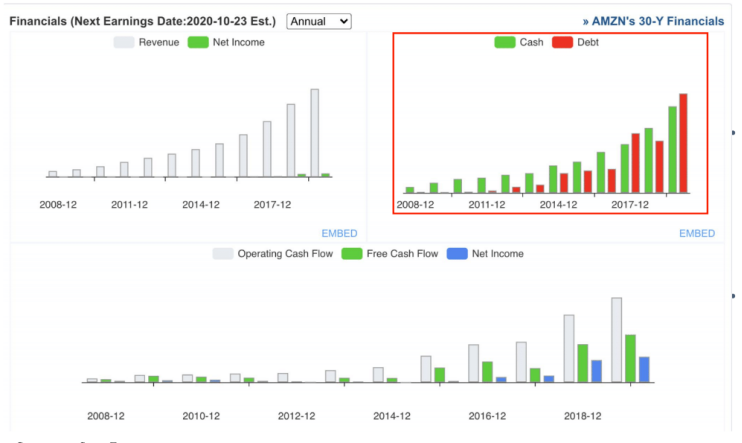Select the tallest red Debt bar
Viewport: 742px width, 443px height.
[x=683, y=143]
